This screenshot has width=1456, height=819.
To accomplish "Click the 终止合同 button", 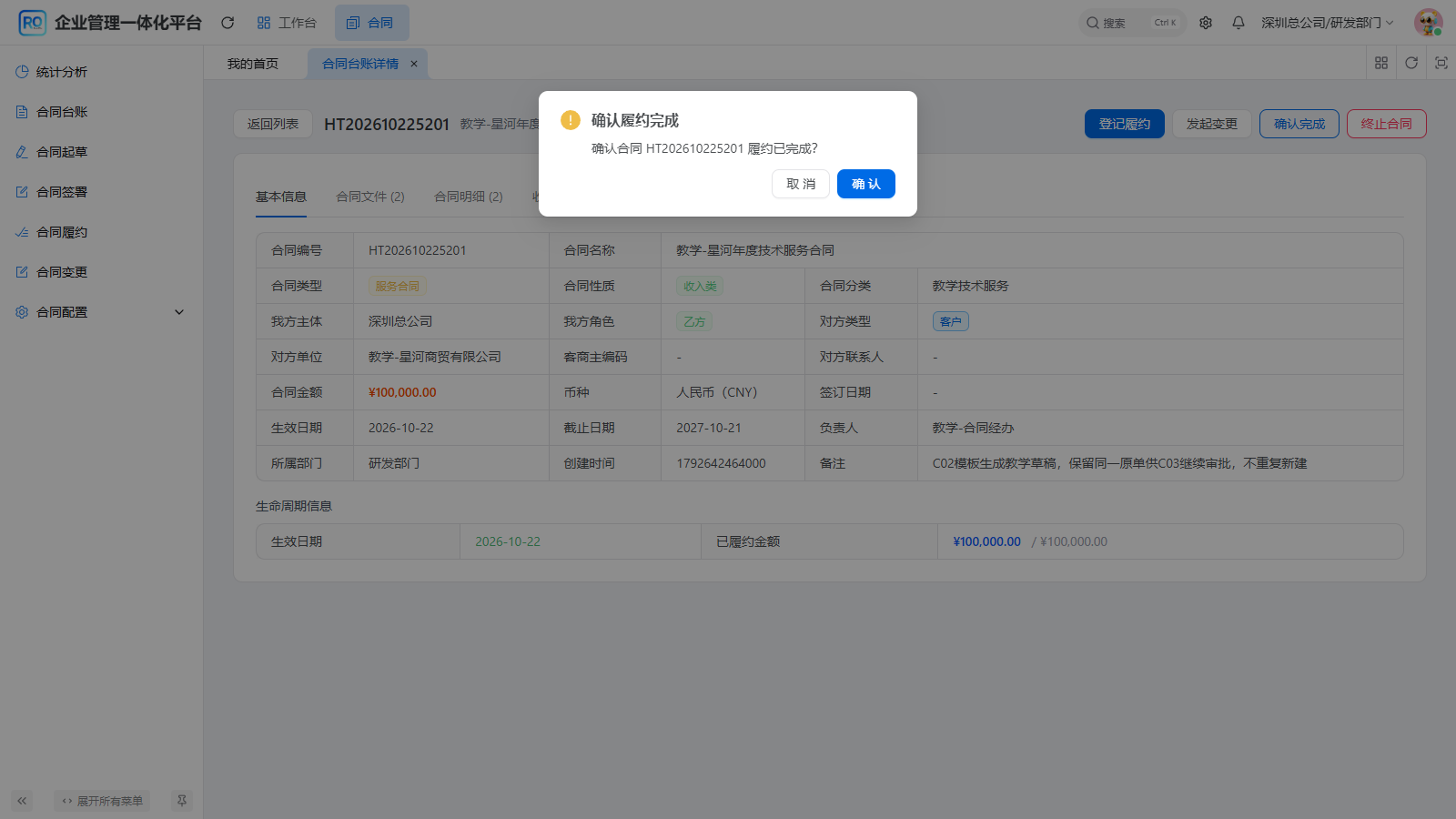I will (1387, 124).
